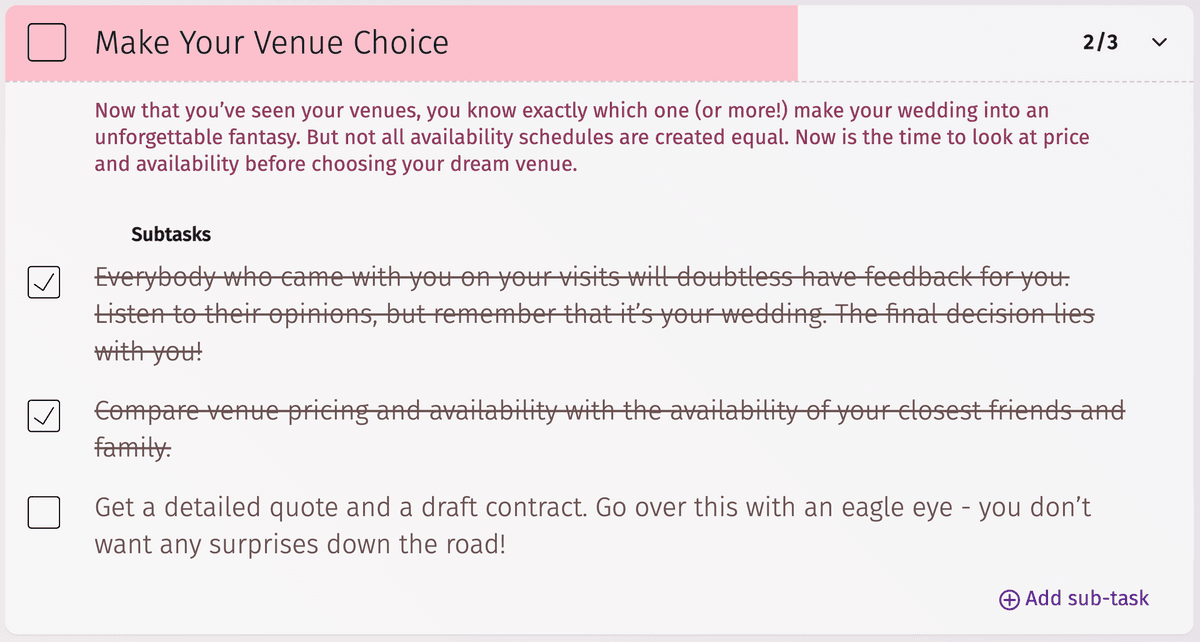
Task: Click the "Subtasks" heading label
Action: pos(171,235)
